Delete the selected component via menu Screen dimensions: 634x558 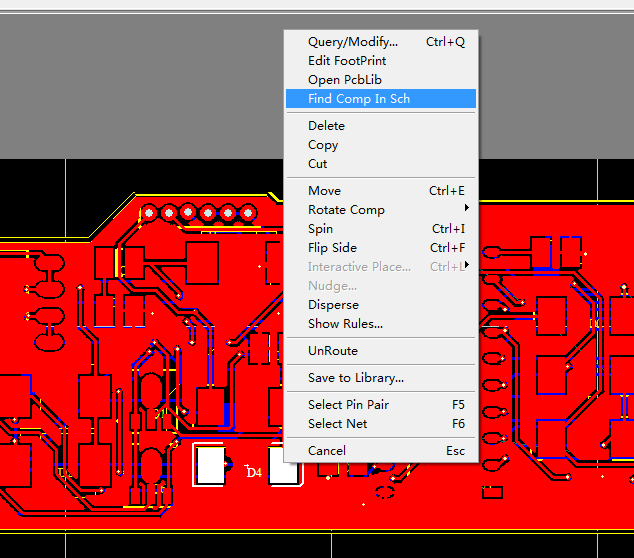pos(326,126)
